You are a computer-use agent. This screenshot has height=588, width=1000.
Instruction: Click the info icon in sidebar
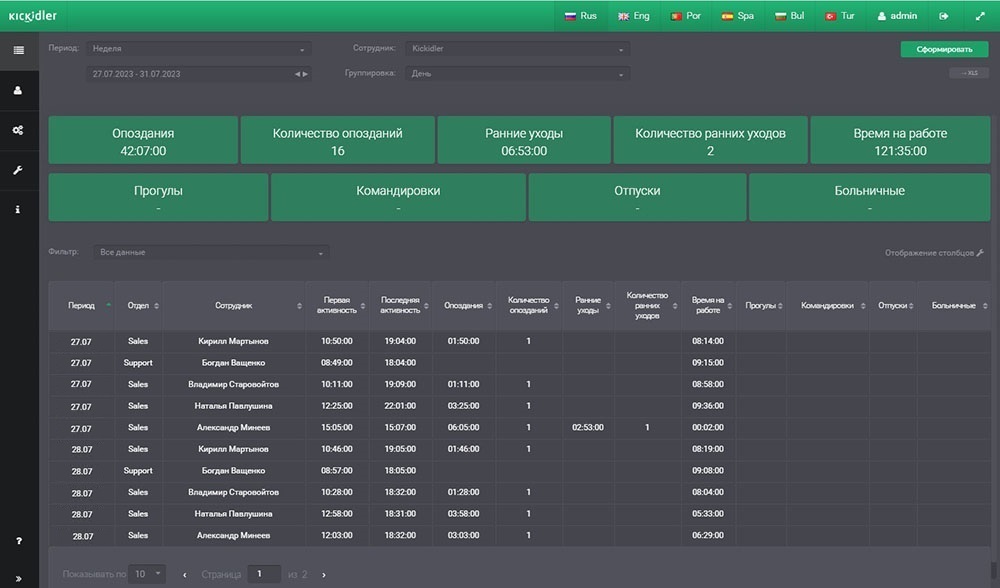click(19, 210)
